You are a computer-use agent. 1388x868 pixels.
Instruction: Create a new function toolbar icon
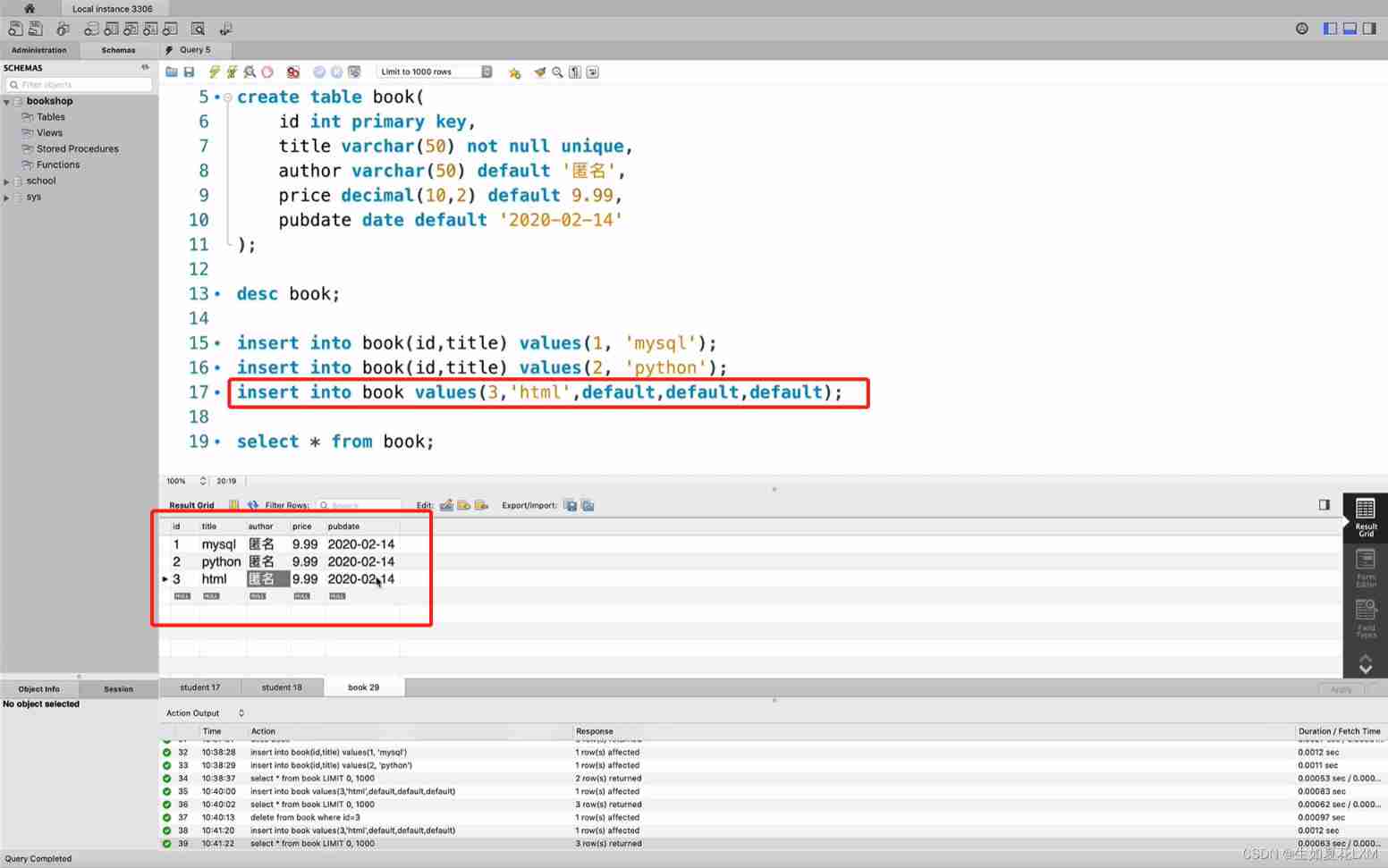pyautogui.click(x=170, y=29)
